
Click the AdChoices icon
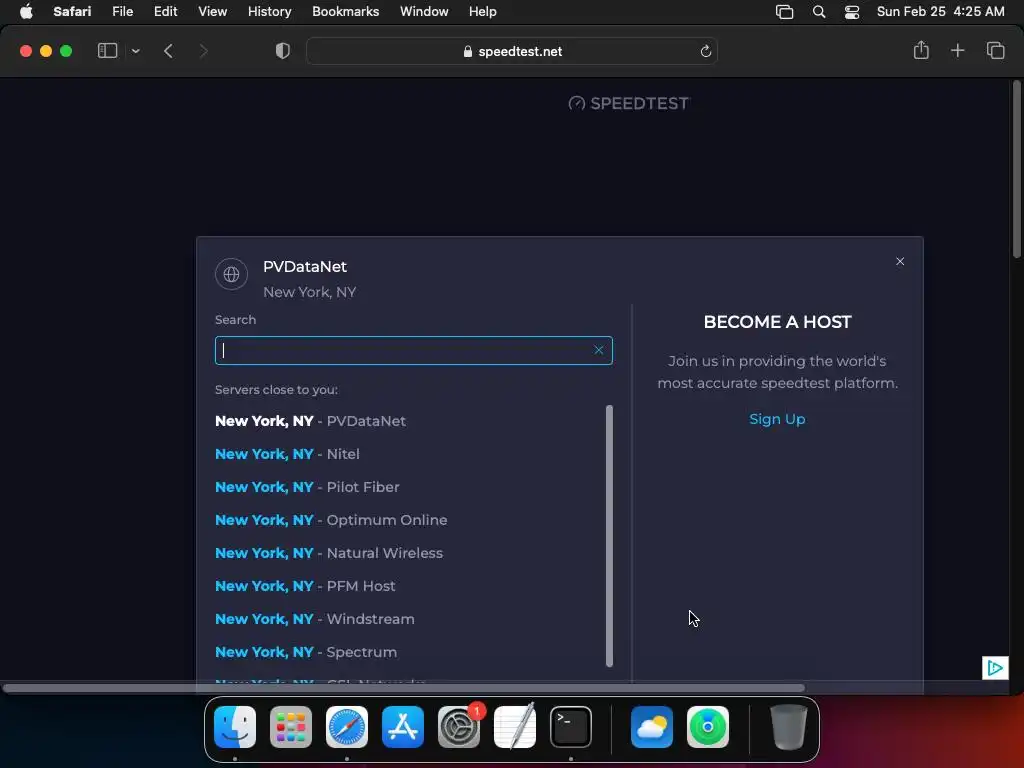click(x=995, y=667)
